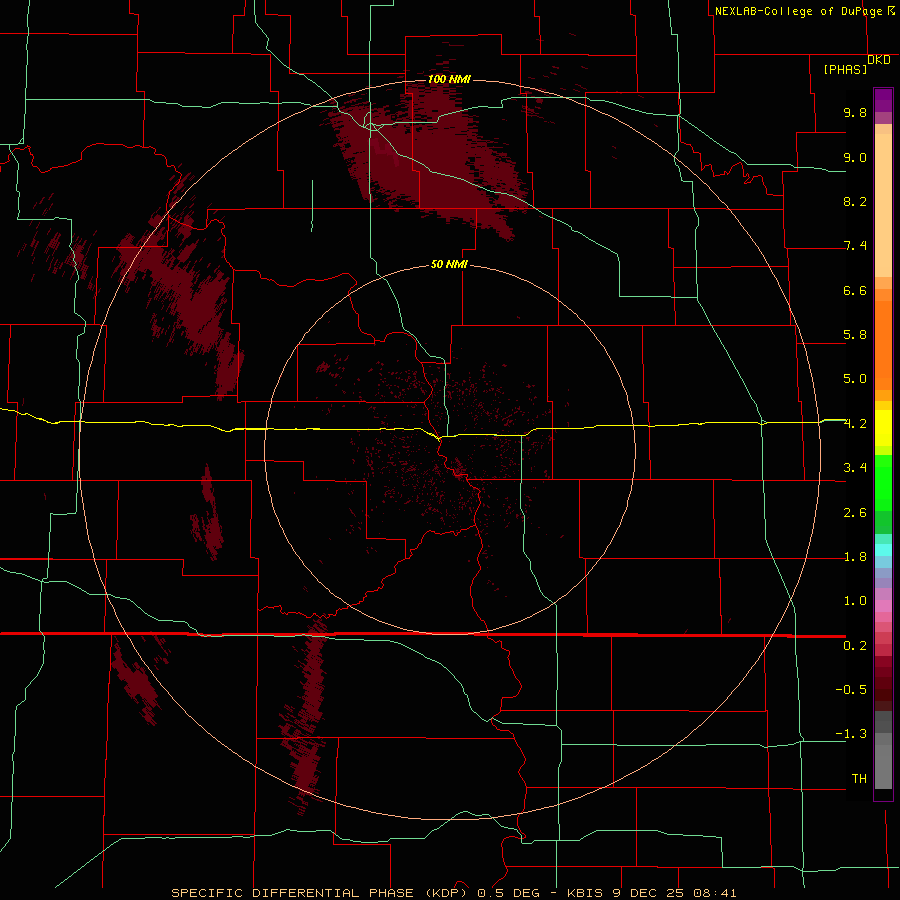Click the 9.0 color scale value
The width and height of the screenshot is (900, 900).
tap(855, 157)
